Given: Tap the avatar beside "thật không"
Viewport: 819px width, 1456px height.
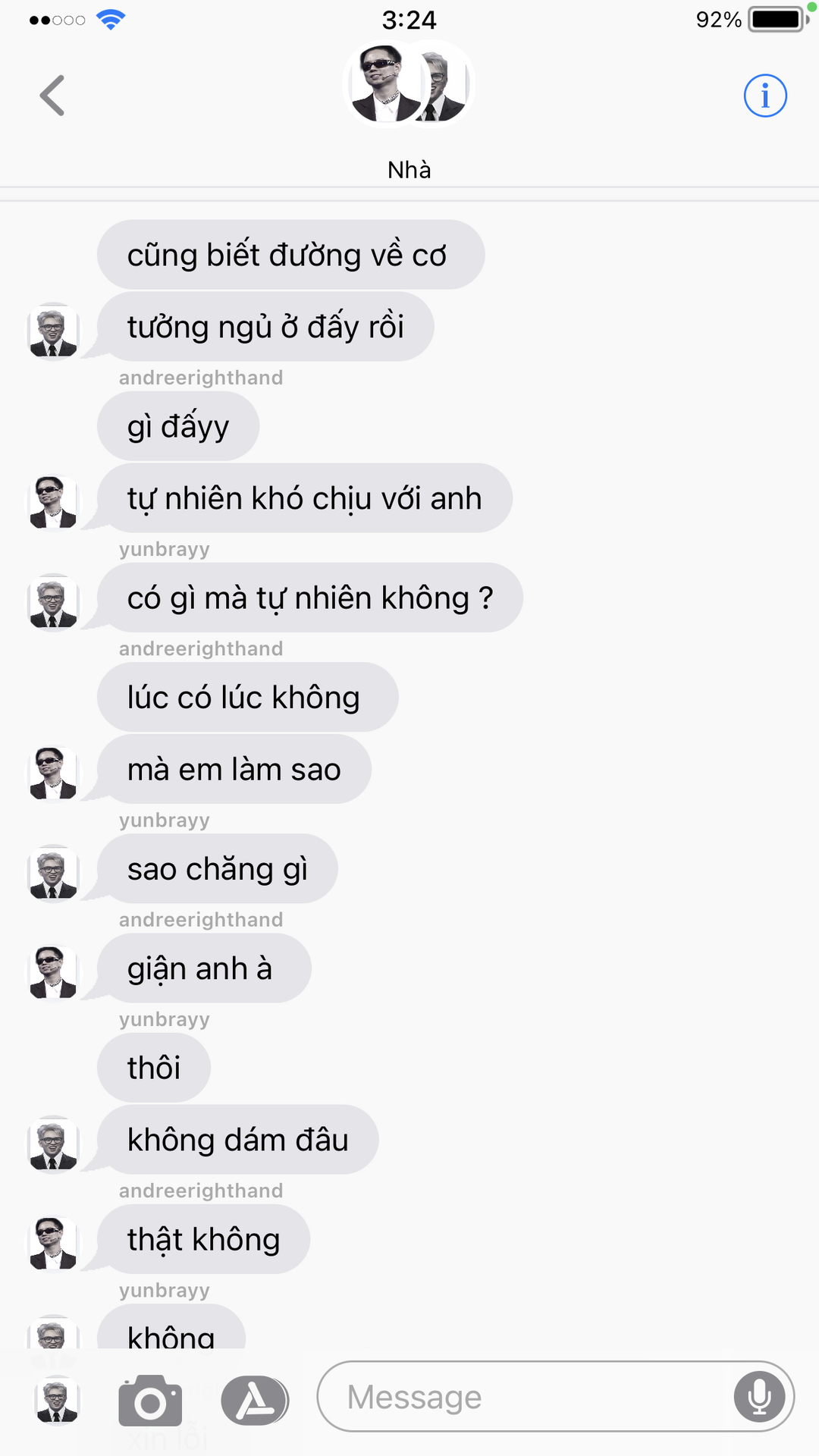Looking at the screenshot, I should coord(53,1244).
